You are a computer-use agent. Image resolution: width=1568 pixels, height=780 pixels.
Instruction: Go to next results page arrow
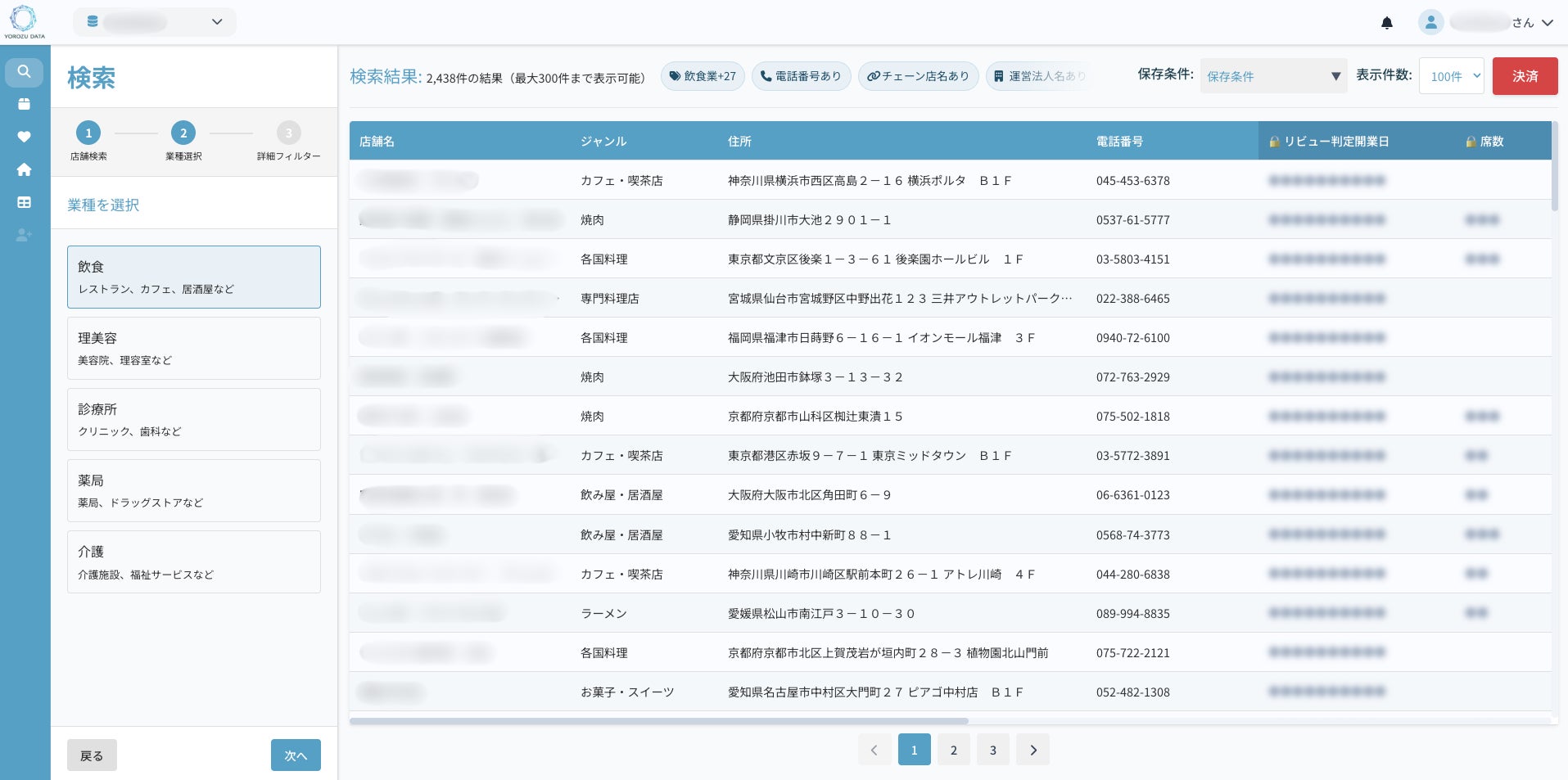[x=1033, y=750]
